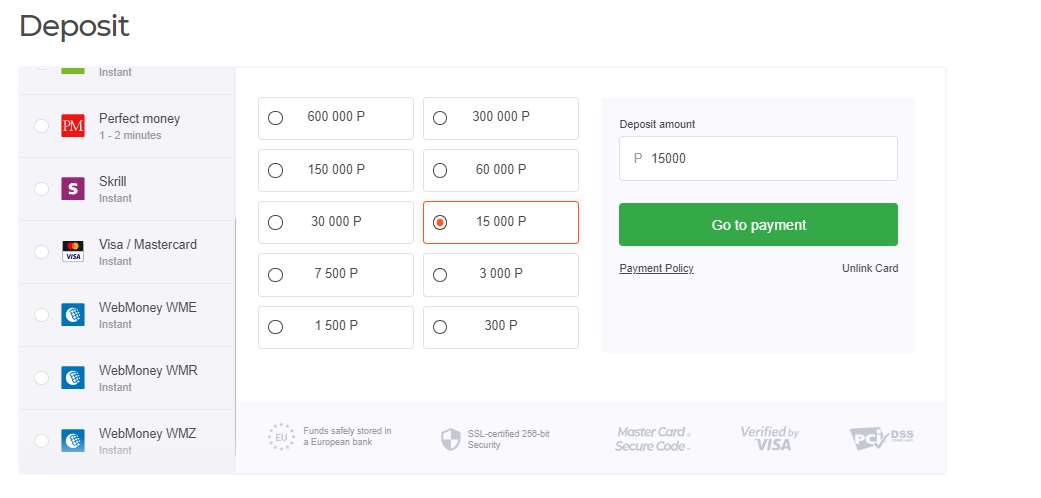1041x498 pixels.
Task: Click the WebMoney WMR globe icon
Action: [73, 377]
